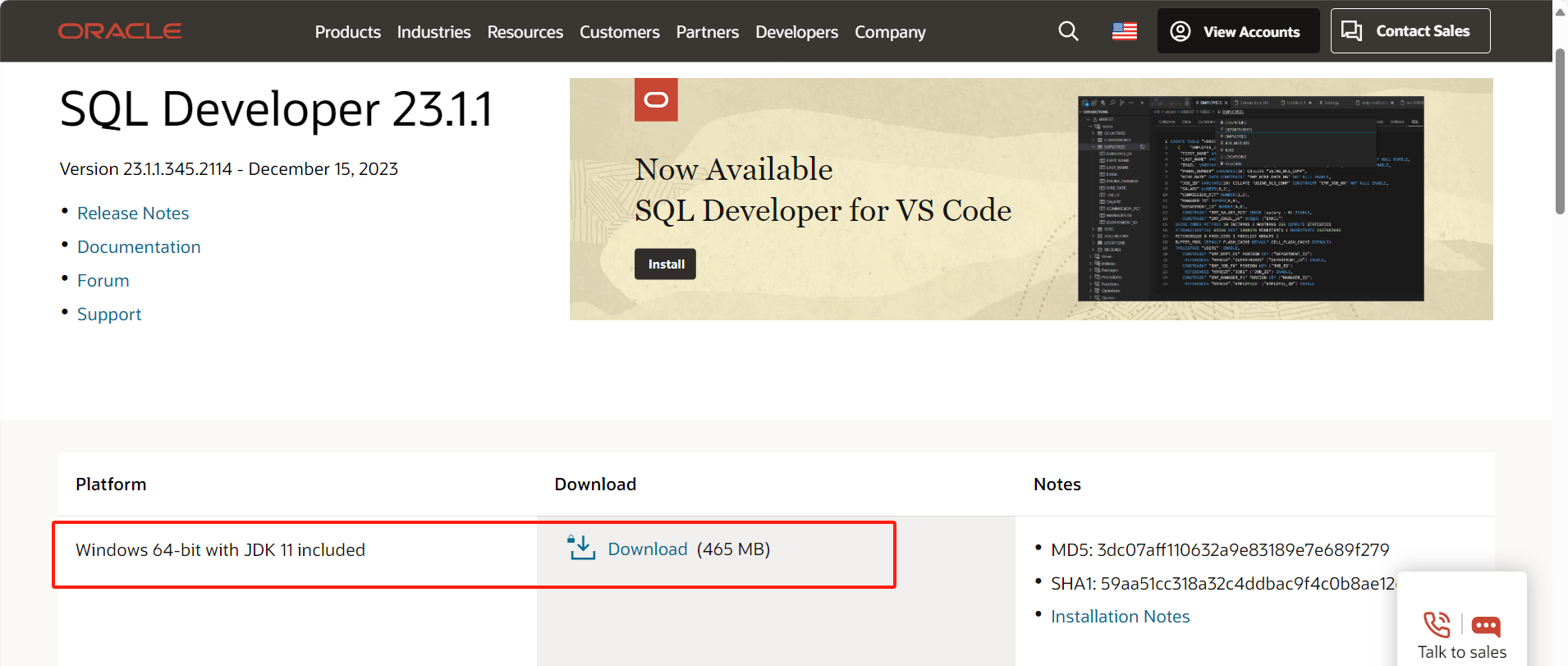The height and width of the screenshot is (666, 1568).
Task: Click the VS Code editor screenshot thumbnail
Action: tap(1250, 199)
